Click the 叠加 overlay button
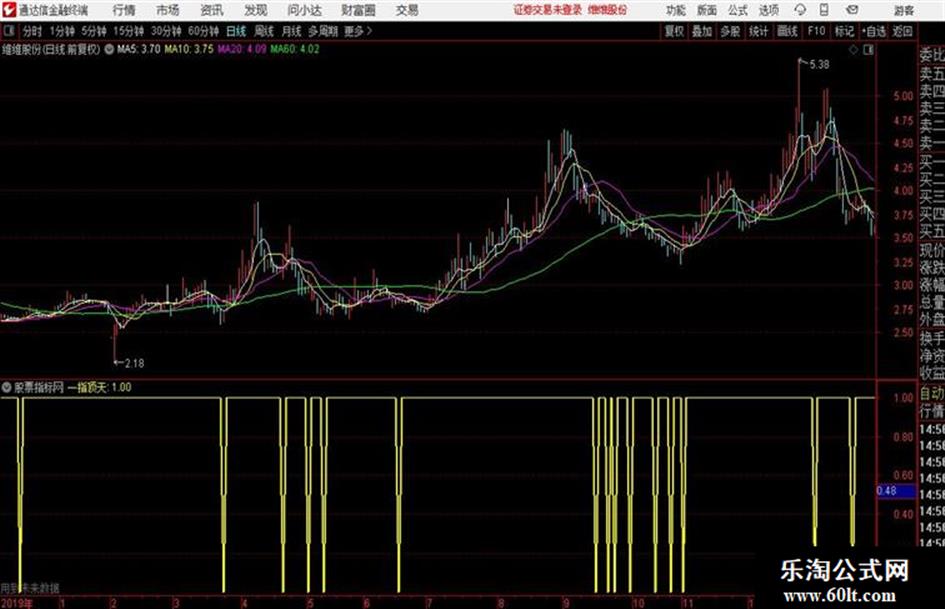The height and width of the screenshot is (609, 945). (702, 31)
